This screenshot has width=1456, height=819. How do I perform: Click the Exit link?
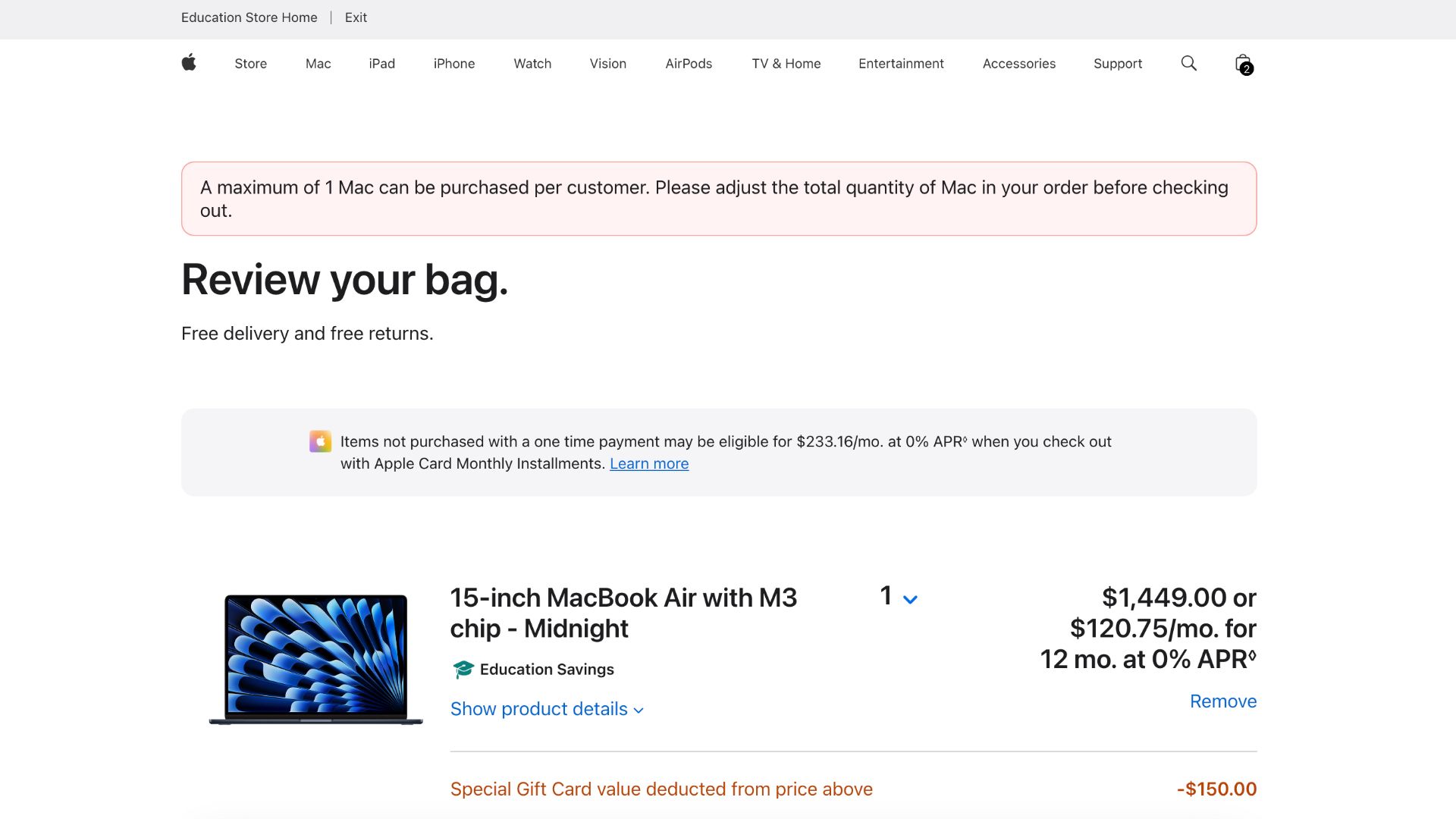pyautogui.click(x=356, y=17)
